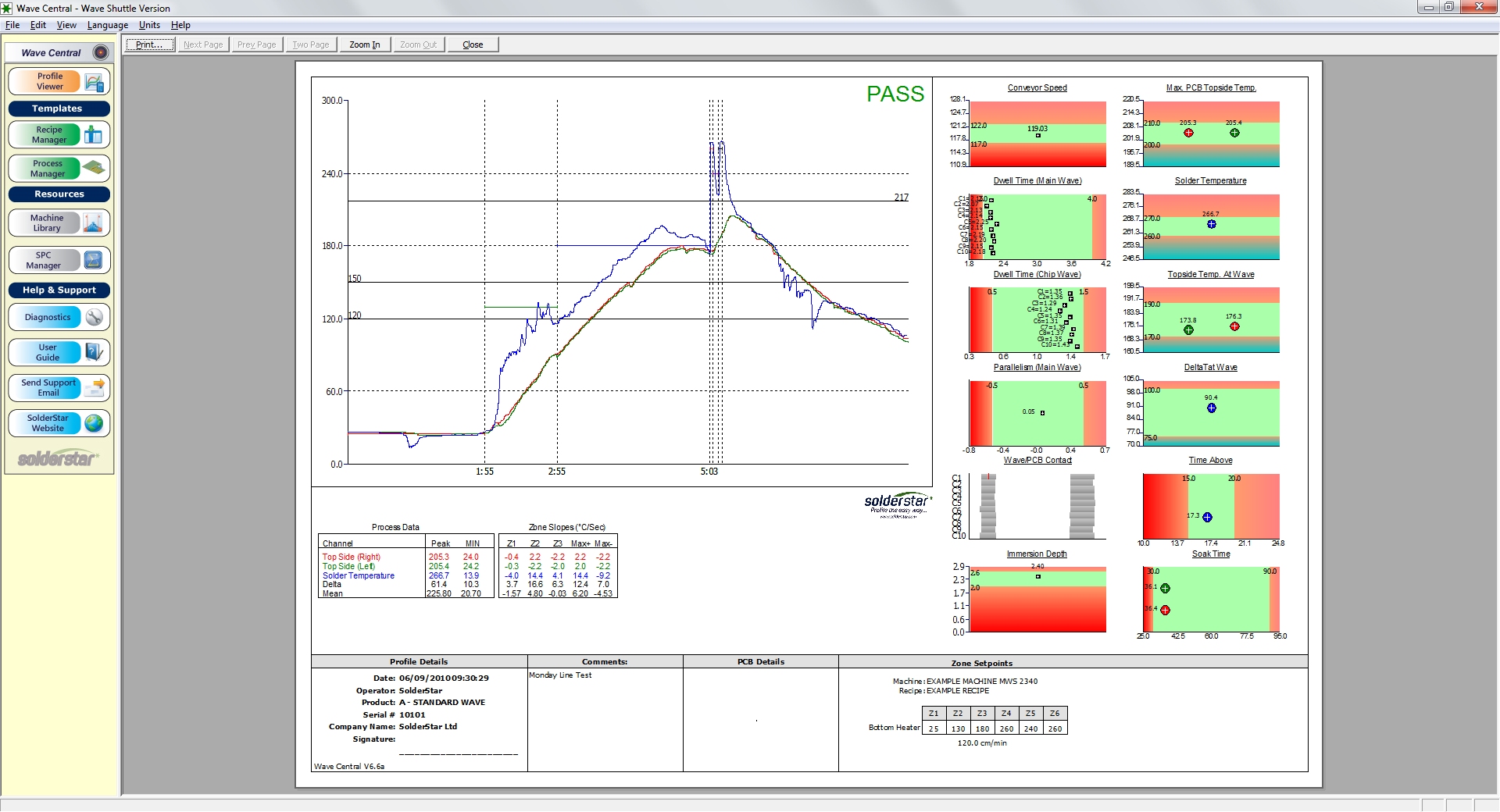
Task: Open the File menu
Action: [x=12, y=25]
